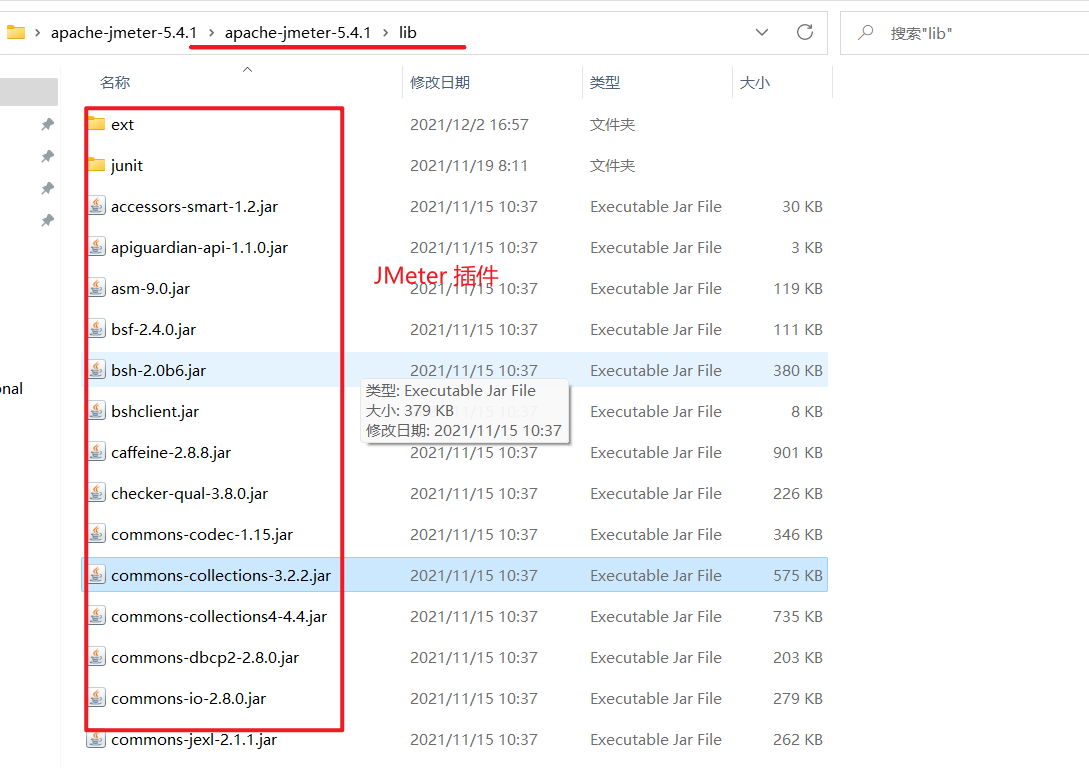Click the 30 KB size cell
Viewport: 1089px width, 768px height.
(x=802, y=207)
